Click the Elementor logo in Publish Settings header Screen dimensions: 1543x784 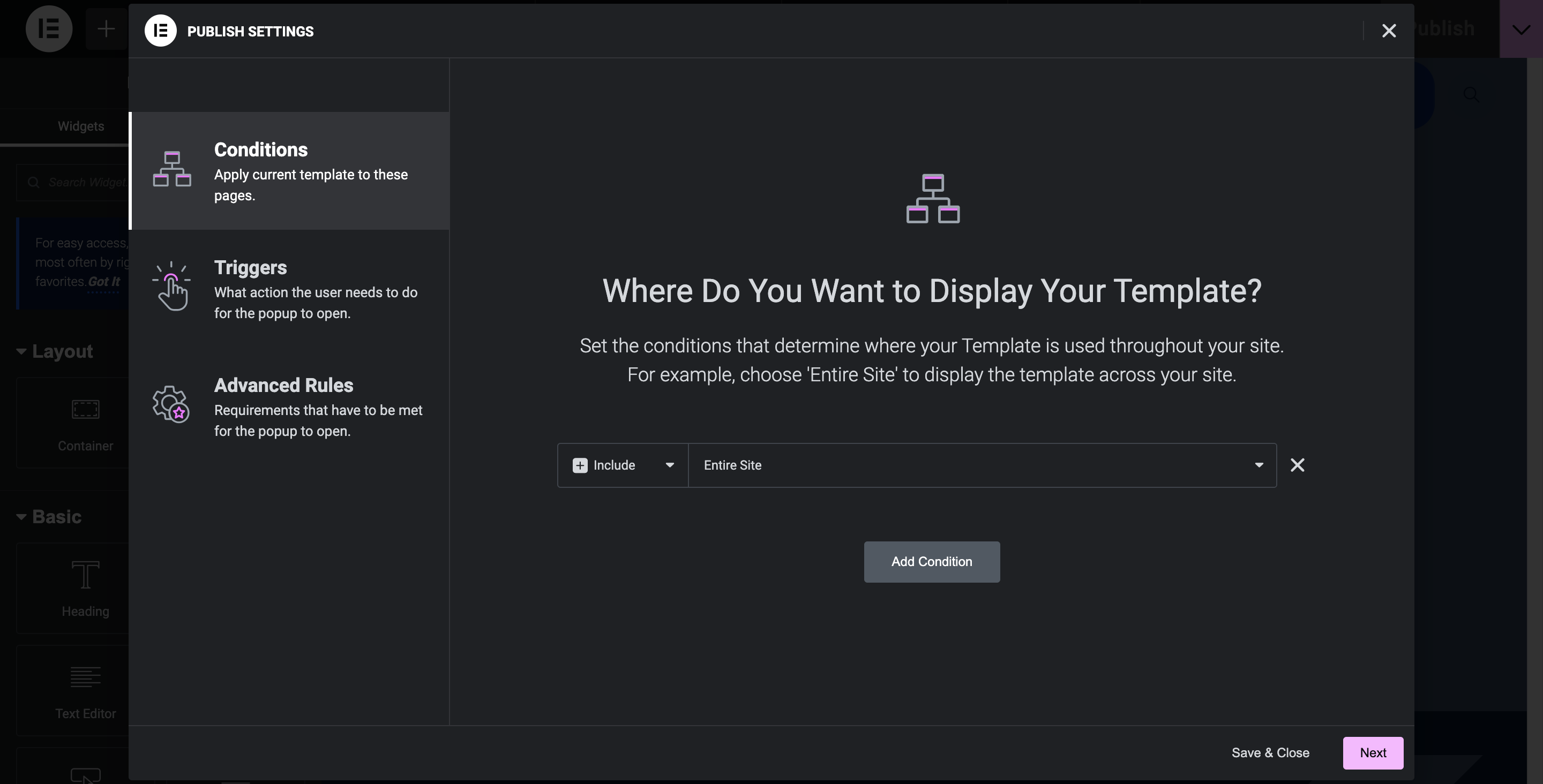[161, 31]
